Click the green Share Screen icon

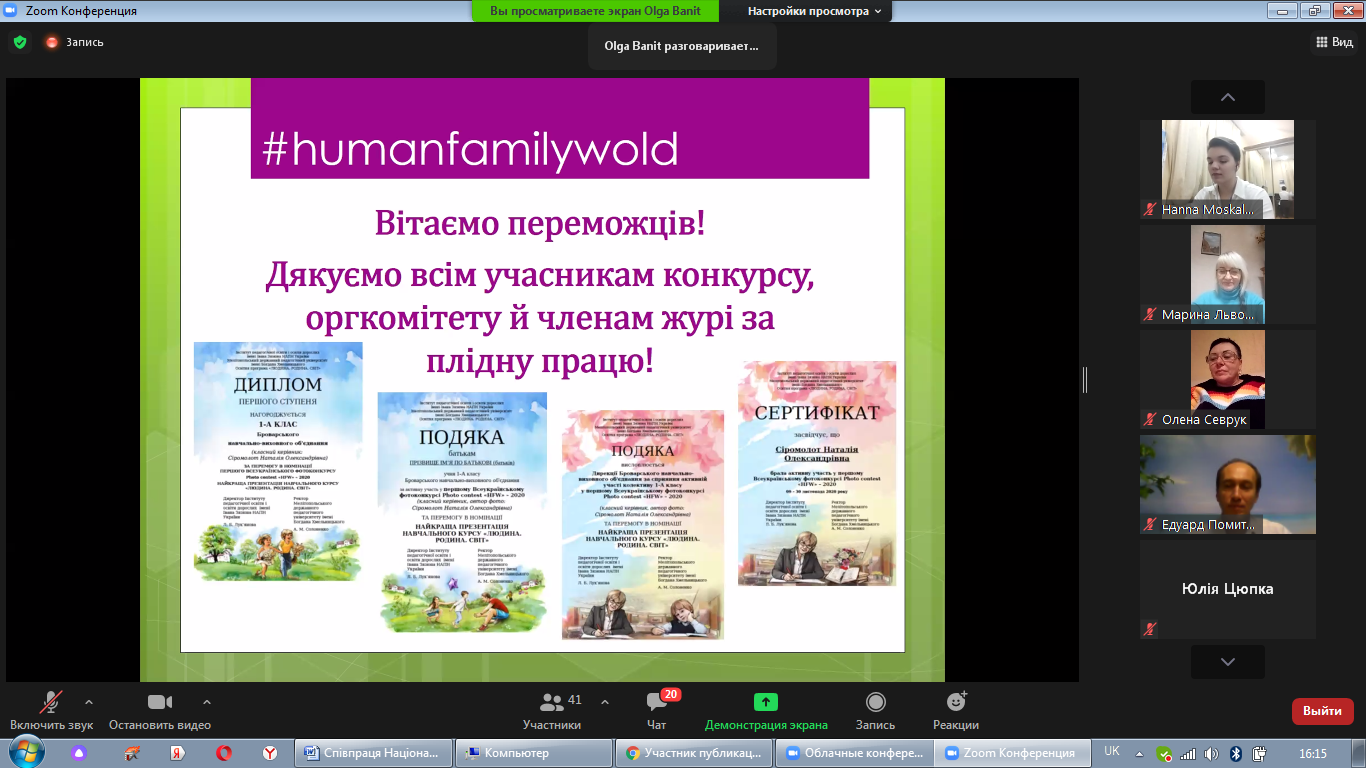pyautogui.click(x=765, y=702)
